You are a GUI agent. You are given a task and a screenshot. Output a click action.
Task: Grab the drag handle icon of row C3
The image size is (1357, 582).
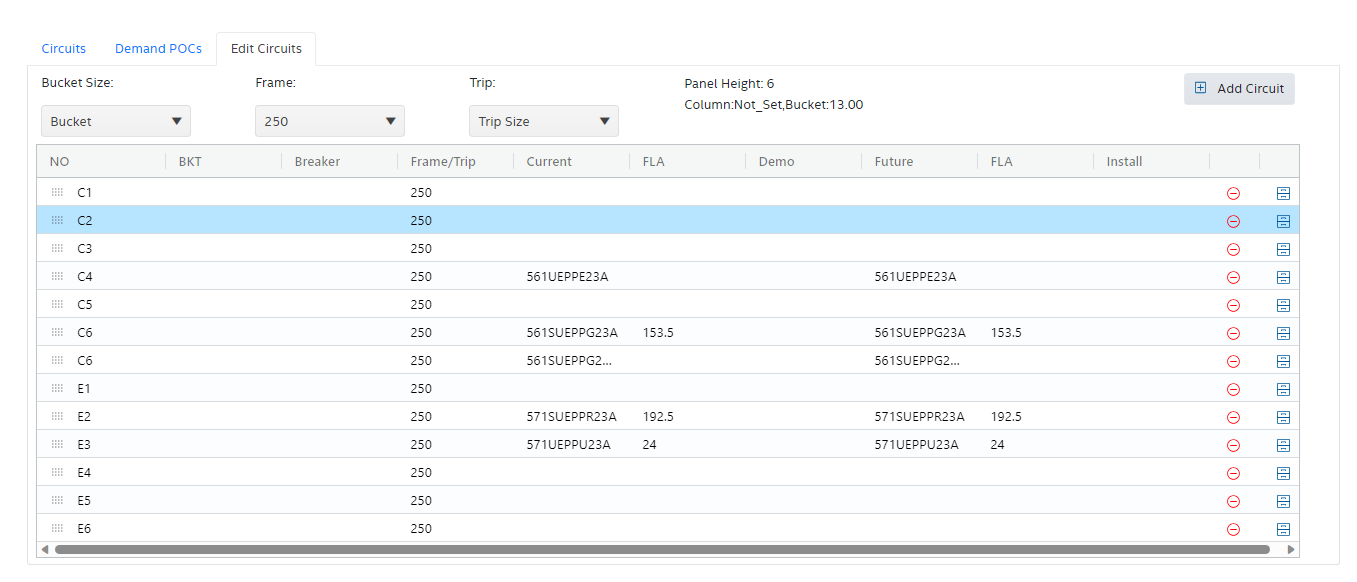click(57, 248)
